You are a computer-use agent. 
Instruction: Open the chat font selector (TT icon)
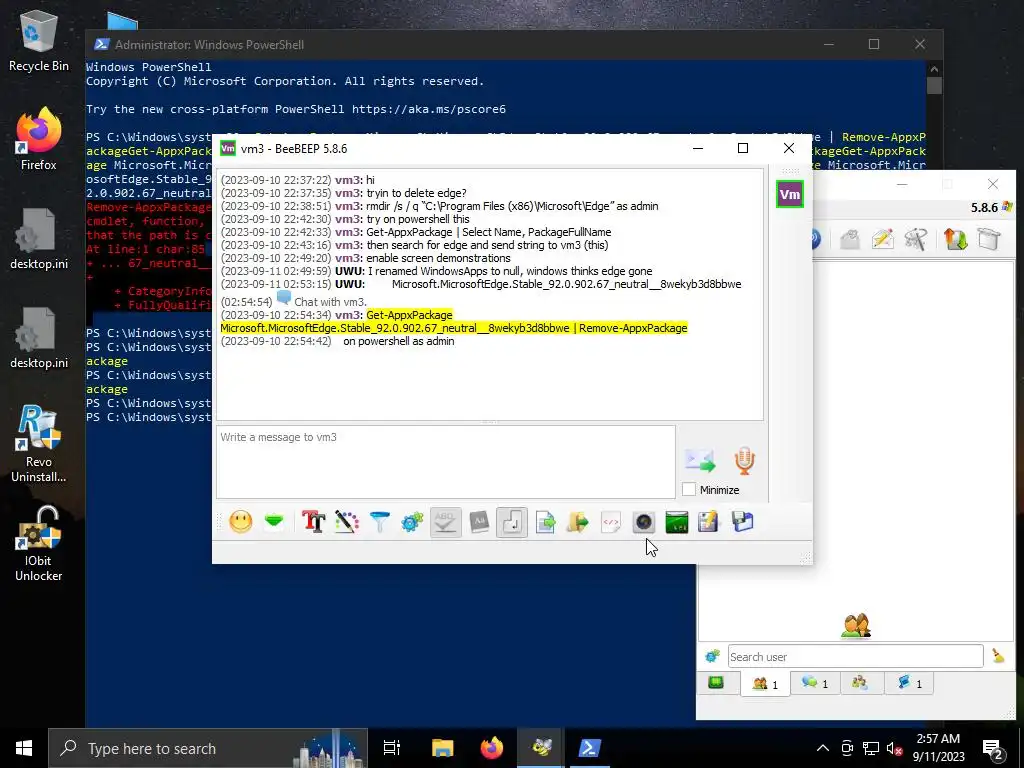pos(313,522)
